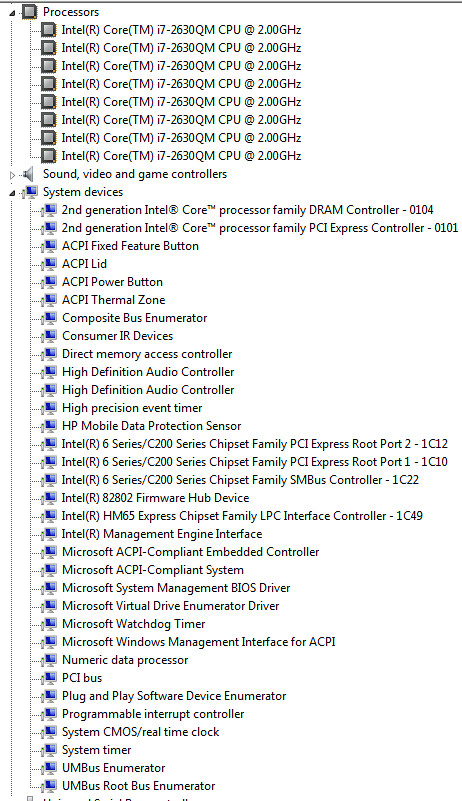Click the High precision event timer icon

pyautogui.click(x=49, y=408)
